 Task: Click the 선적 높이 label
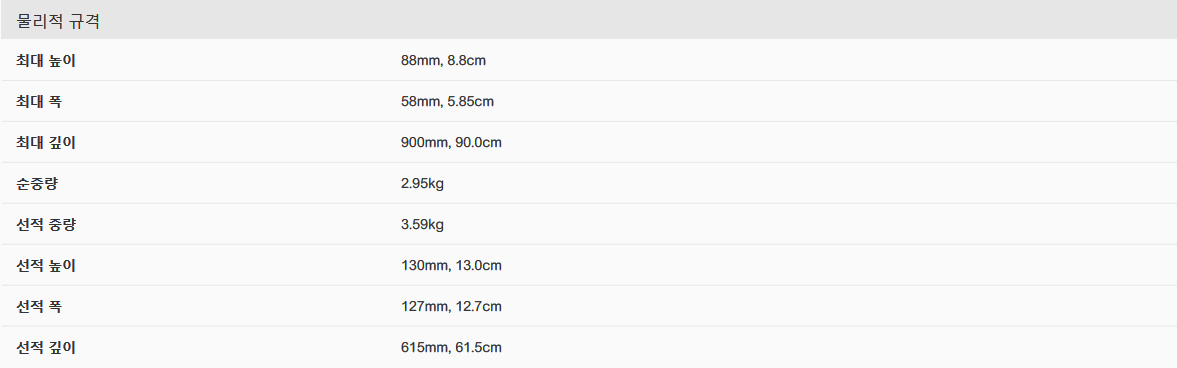[46, 265]
